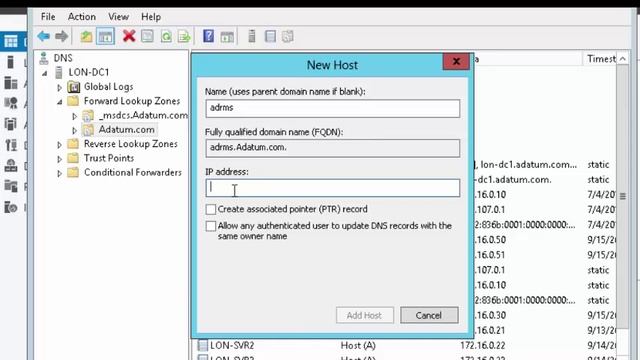This screenshot has height=360, width=640.
Task: Click the Up one level folder icon
Action: (x=86, y=37)
